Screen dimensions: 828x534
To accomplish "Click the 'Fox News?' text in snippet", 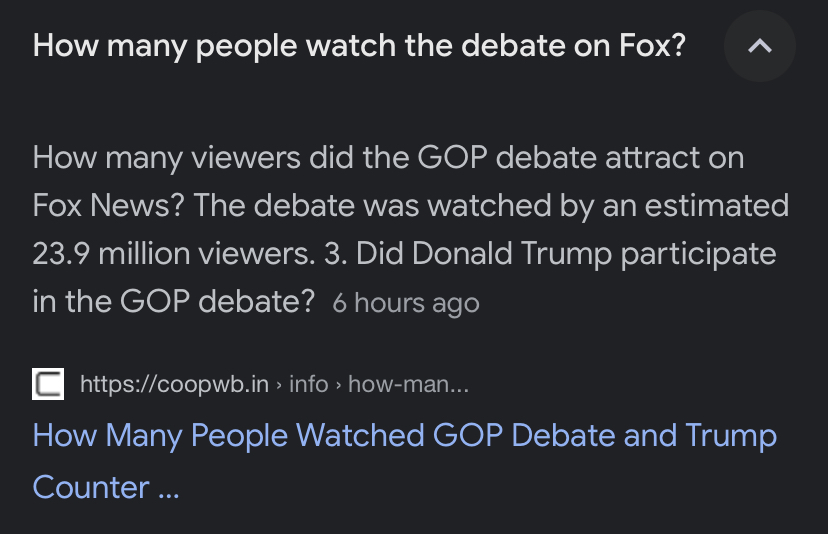I will coord(108,205).
